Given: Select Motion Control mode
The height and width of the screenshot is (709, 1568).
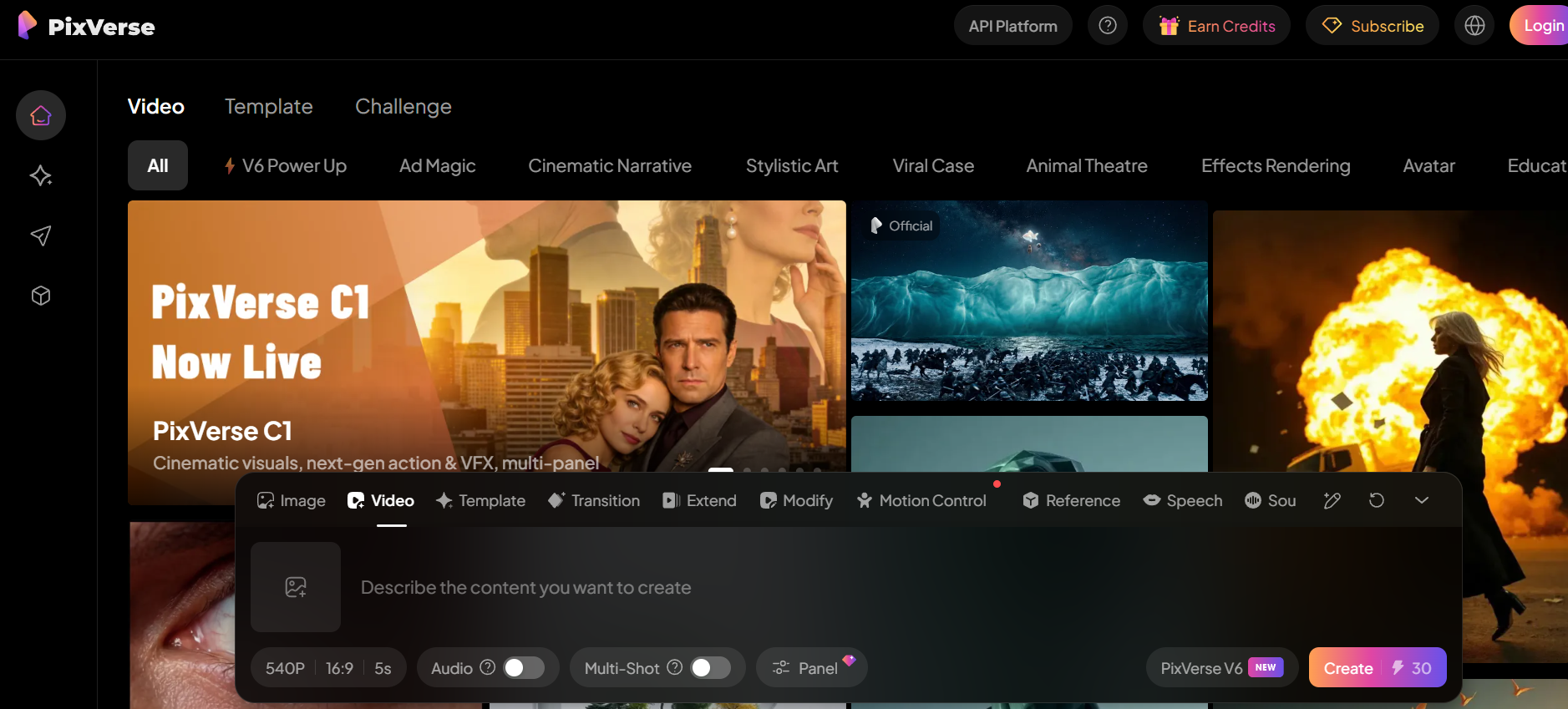Looking at the screenshot, I should (x=921, y=500).
